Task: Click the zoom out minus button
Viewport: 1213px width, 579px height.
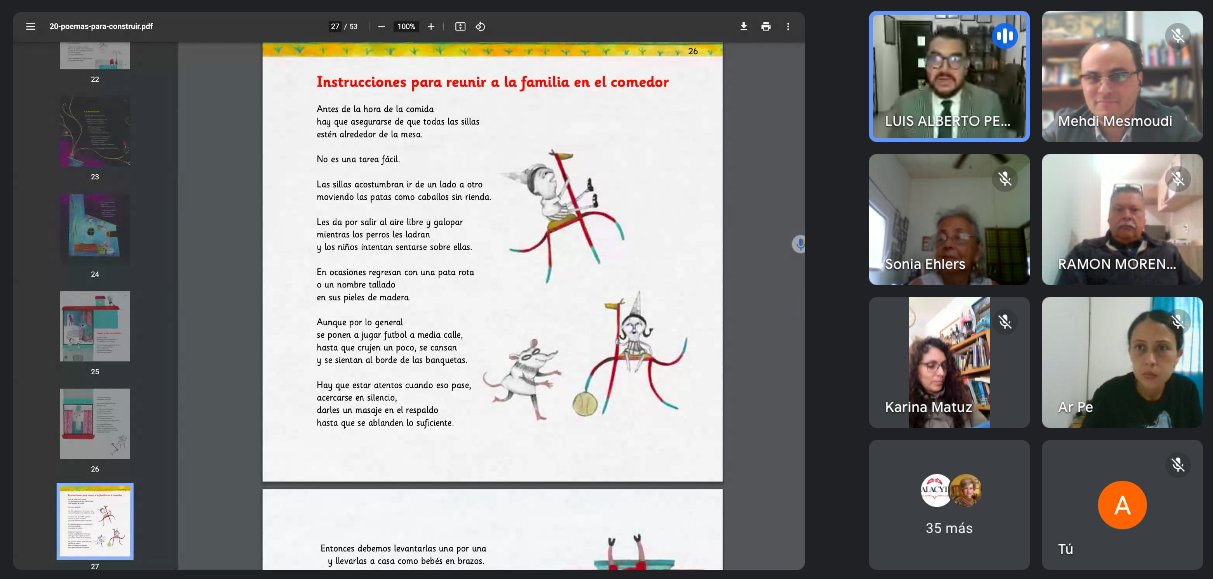Action: click(382, 27)
